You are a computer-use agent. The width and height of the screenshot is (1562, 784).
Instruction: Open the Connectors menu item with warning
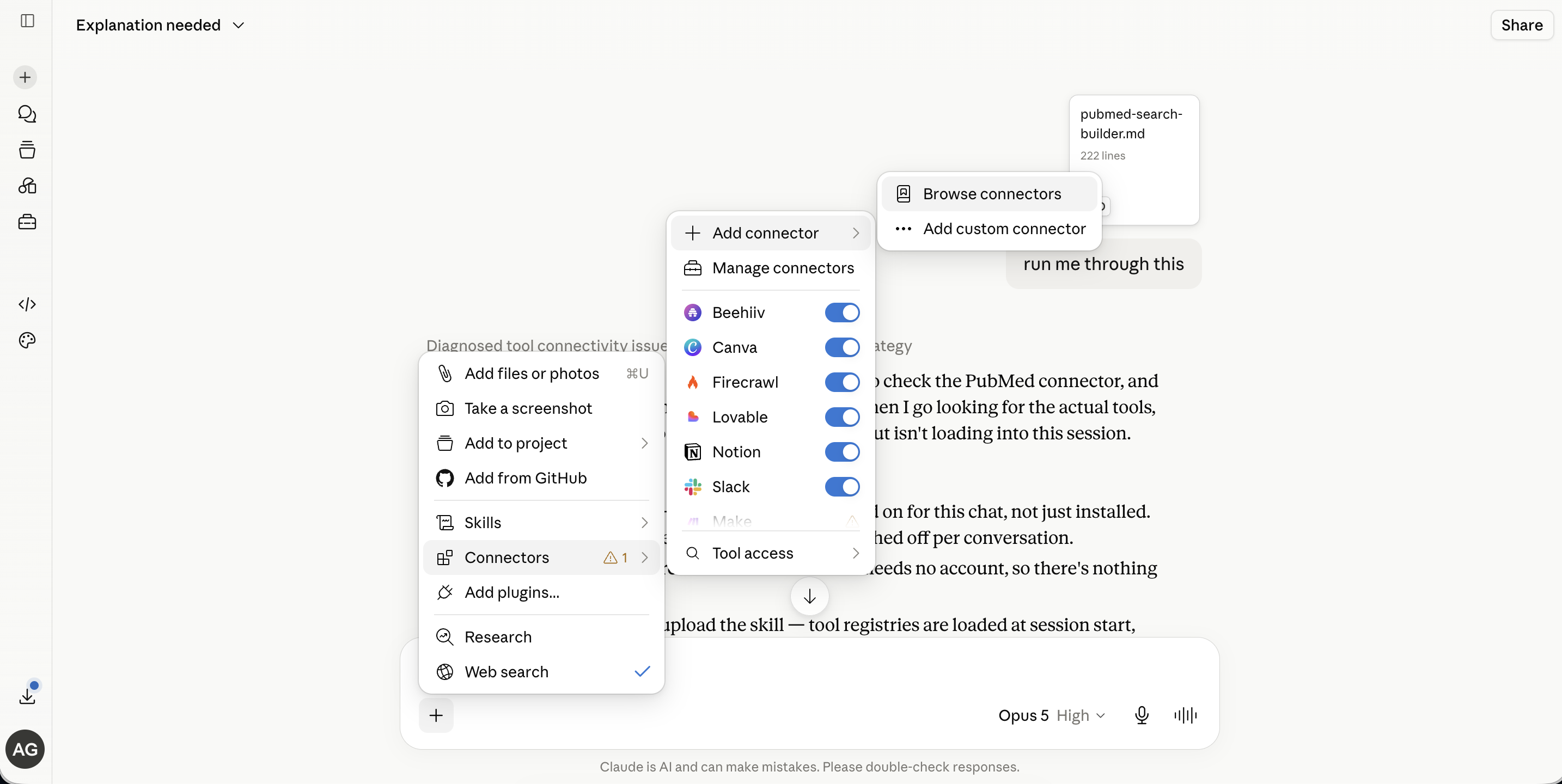[x=541, y=558]
